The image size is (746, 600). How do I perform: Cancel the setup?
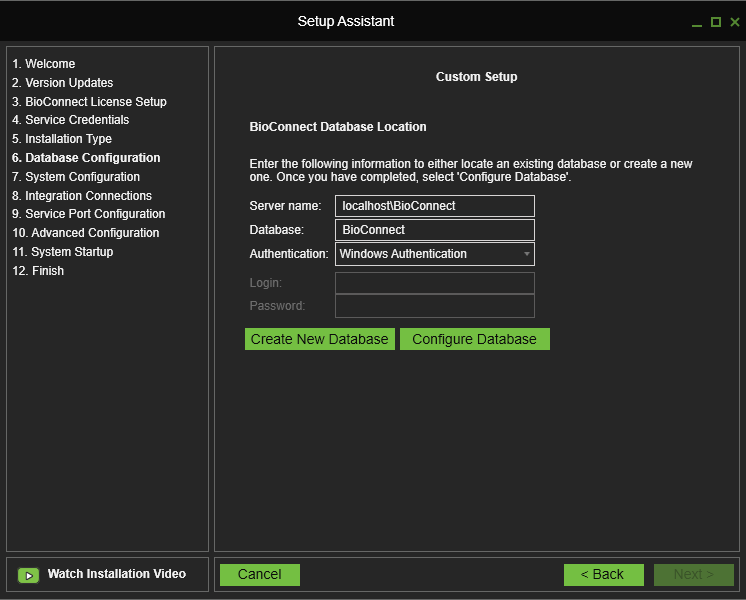pyautogui.click(x=260, y=575)
